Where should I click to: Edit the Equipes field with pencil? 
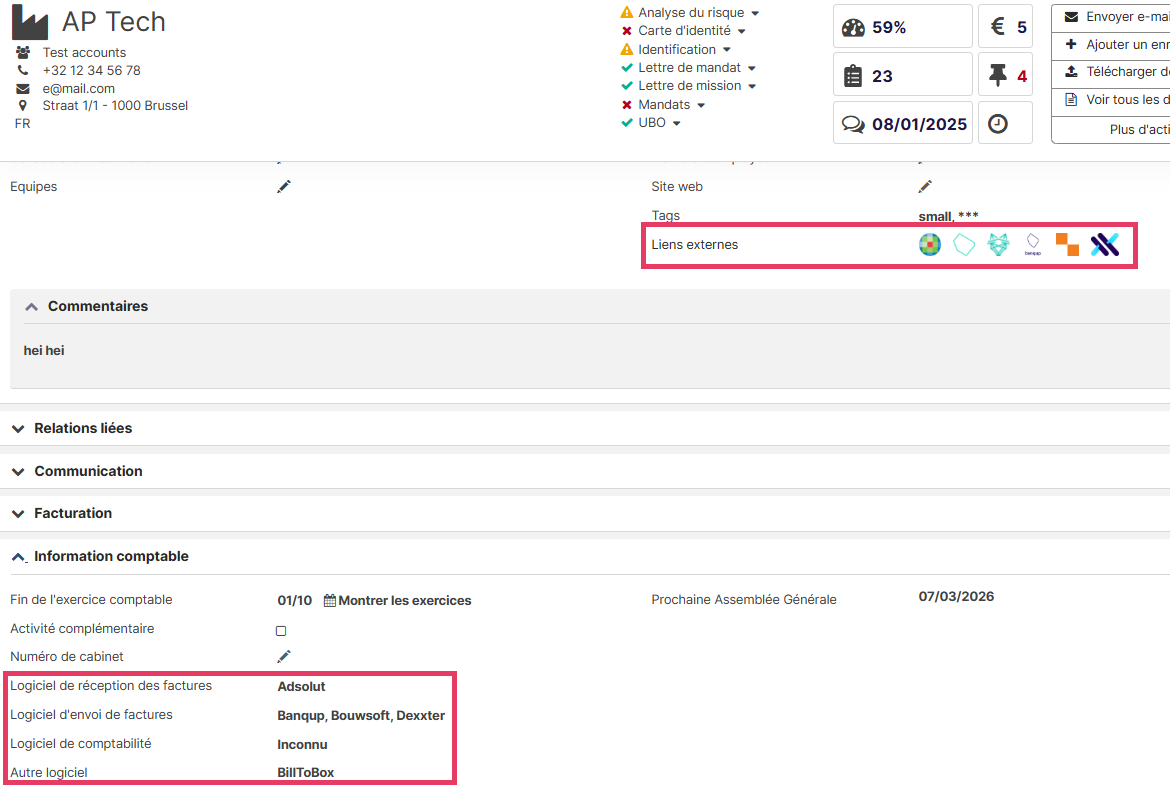(284, 187)
